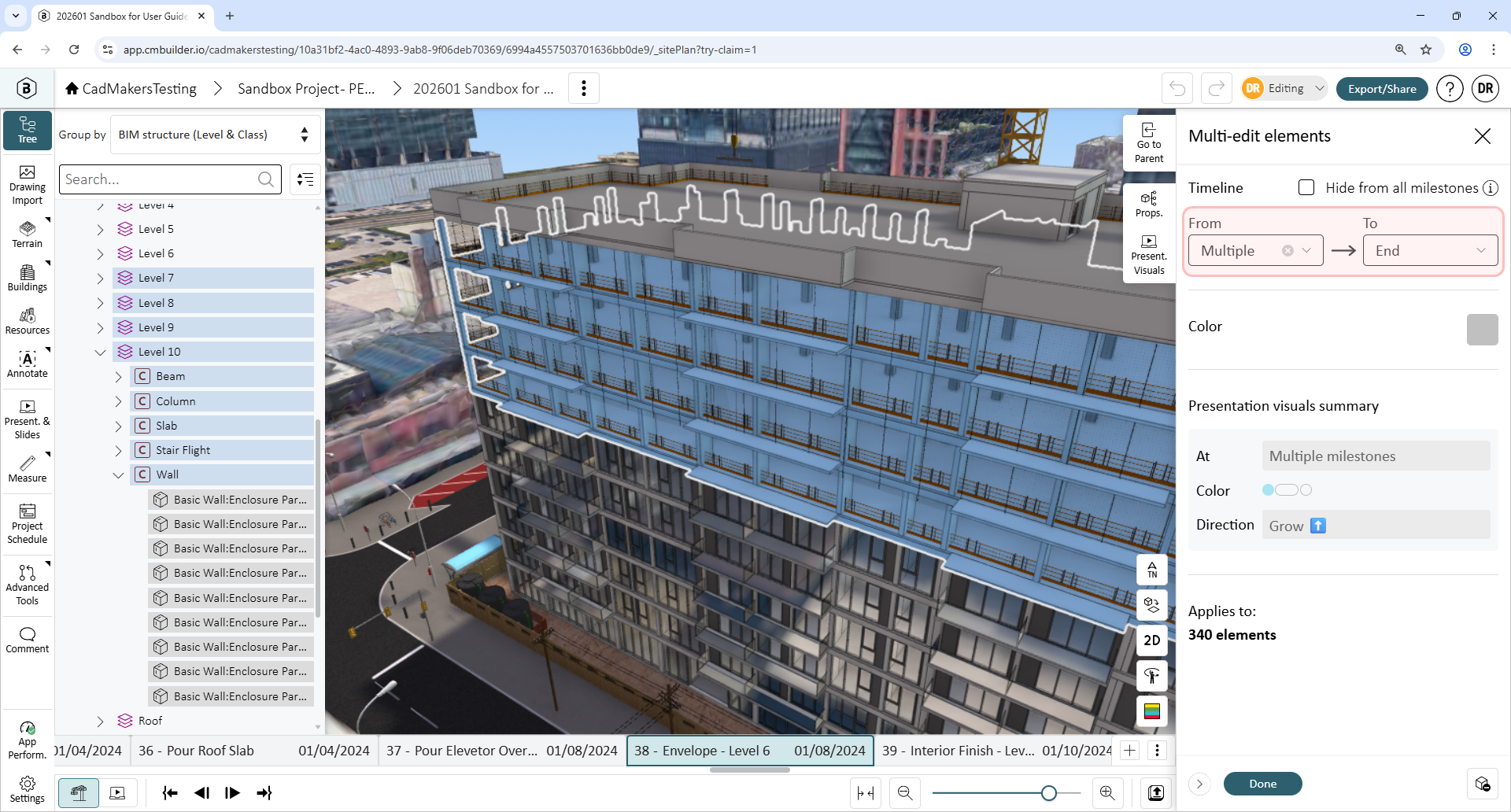Select milestone 37 - Pour Elevetor Over

click(x=502, y=751)
